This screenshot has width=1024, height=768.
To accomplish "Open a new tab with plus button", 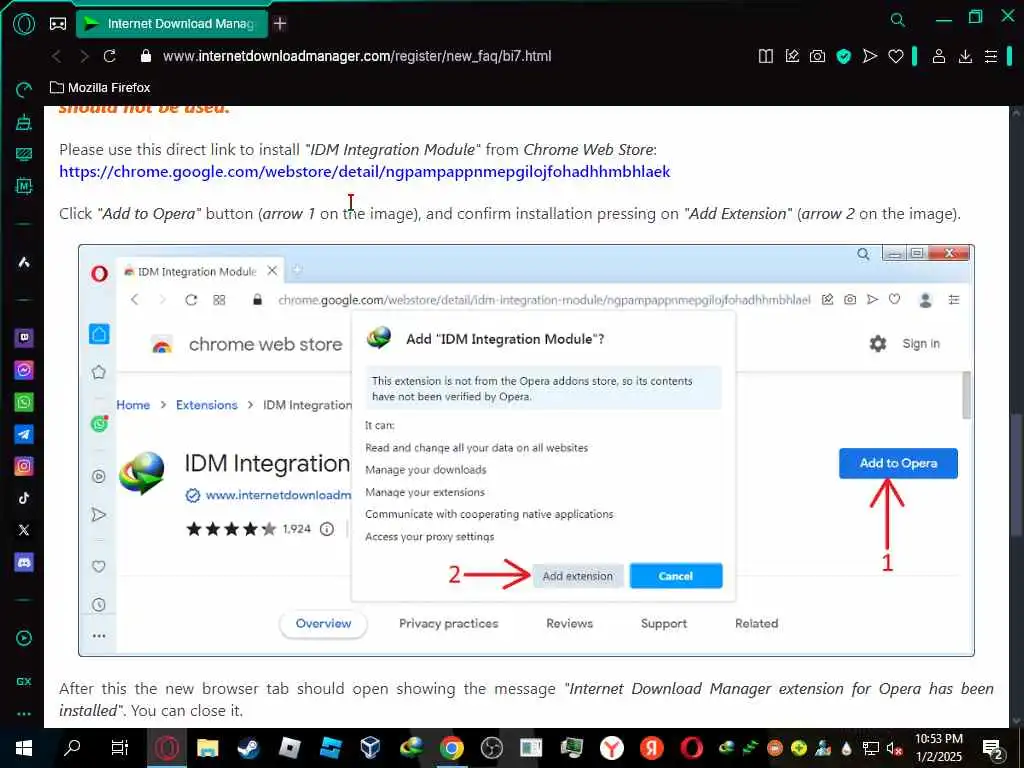I will (x=280, y=24).
